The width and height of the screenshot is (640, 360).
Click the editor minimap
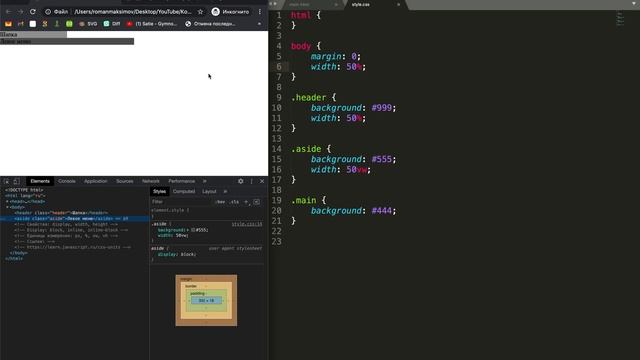coord(620,18)
